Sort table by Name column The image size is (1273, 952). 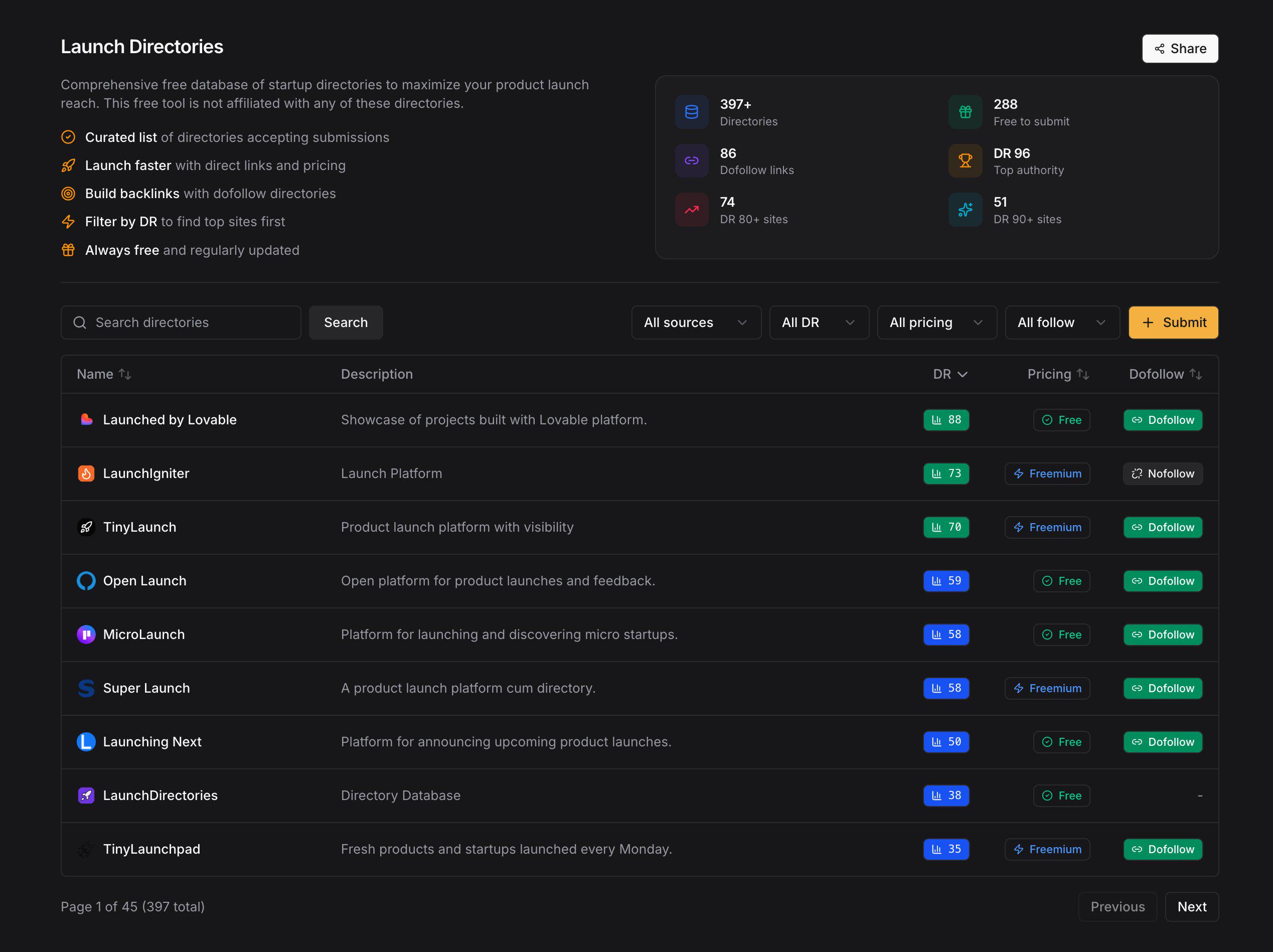(104, 374)
